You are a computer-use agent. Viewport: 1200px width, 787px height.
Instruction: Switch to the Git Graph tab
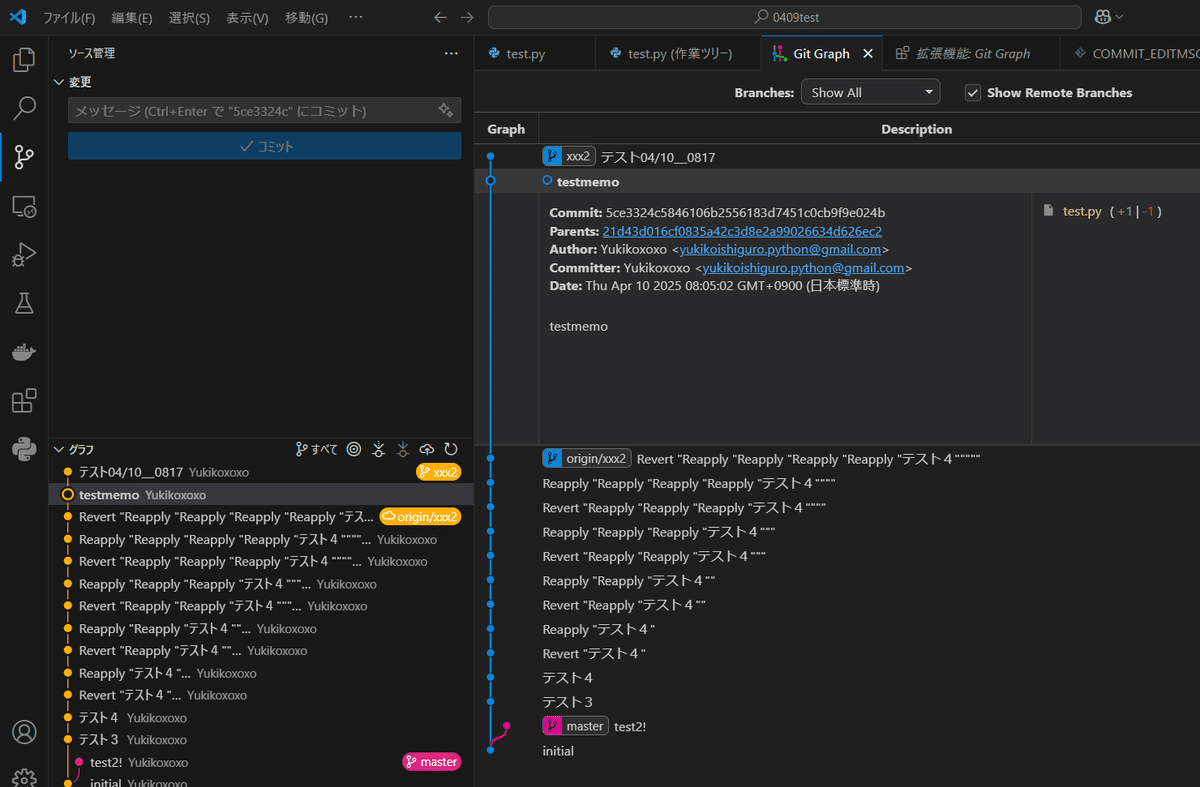818,53
